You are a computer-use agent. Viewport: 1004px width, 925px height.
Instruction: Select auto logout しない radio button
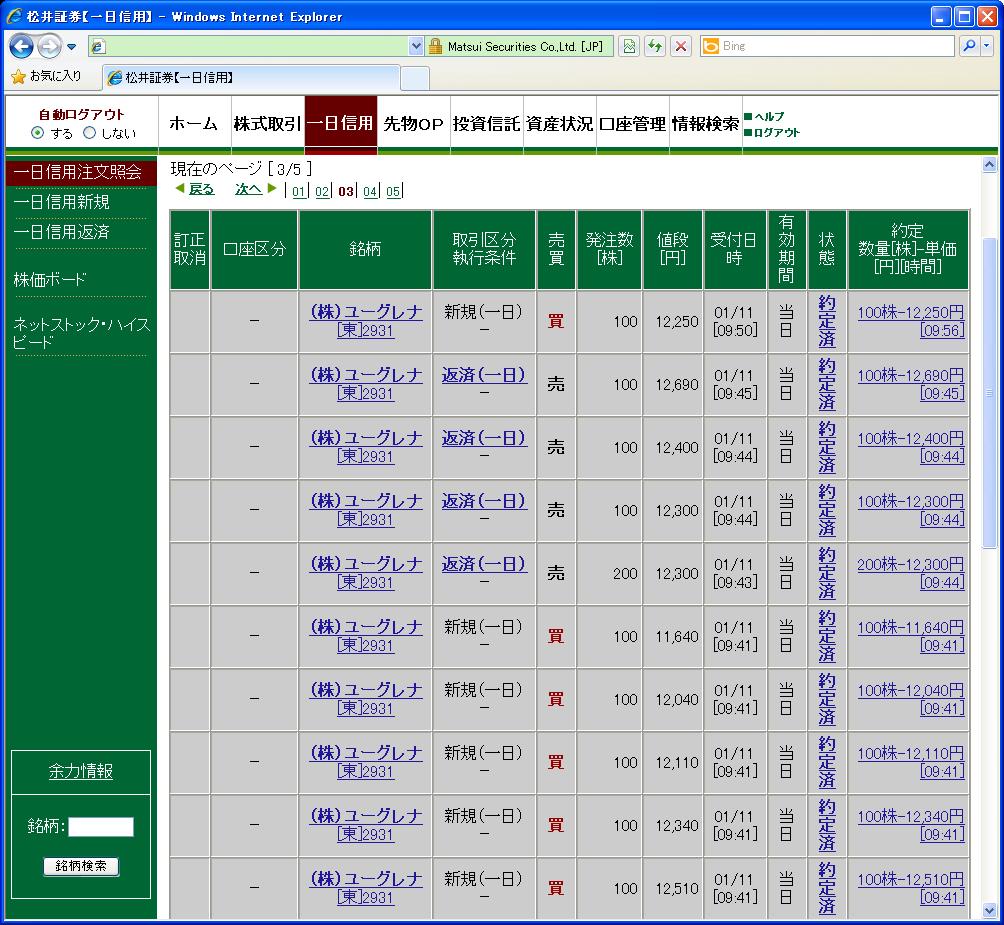pos(90,133)
